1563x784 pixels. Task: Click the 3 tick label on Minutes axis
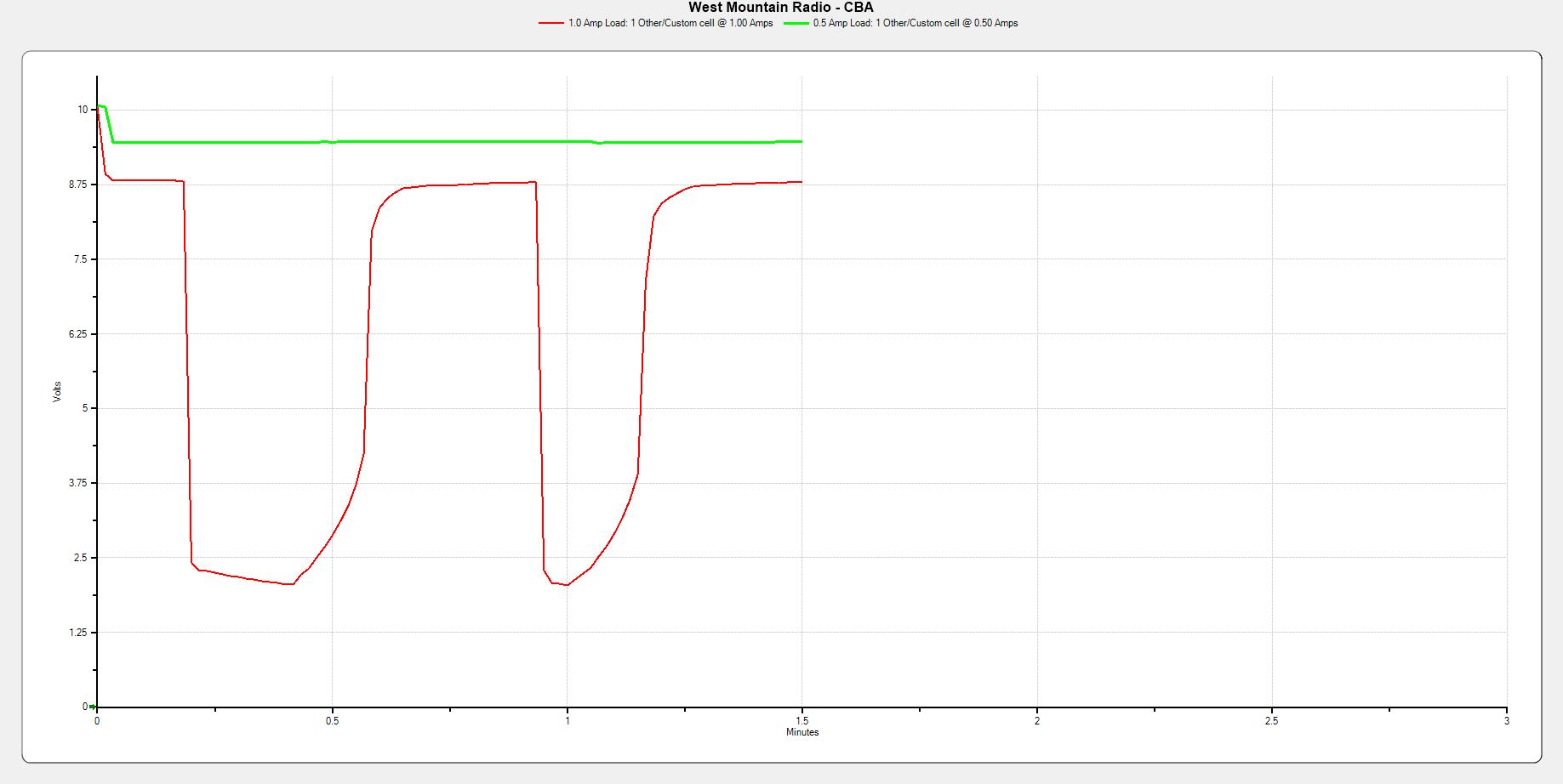(1506, 721)
